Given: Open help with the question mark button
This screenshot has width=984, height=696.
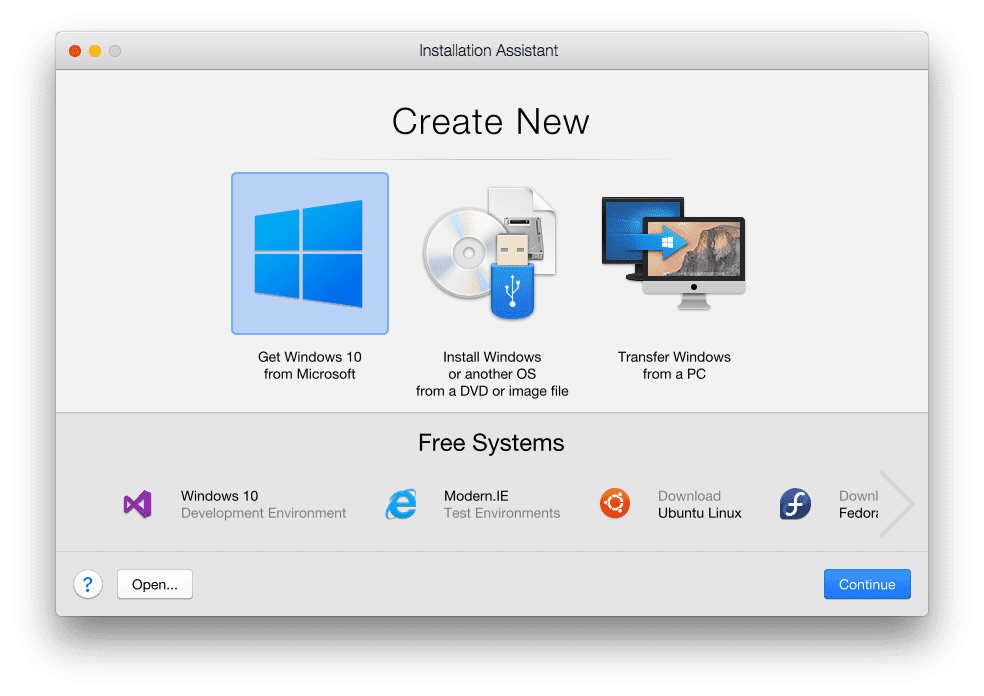Looking at the screenshot, I should click(88, 584).
